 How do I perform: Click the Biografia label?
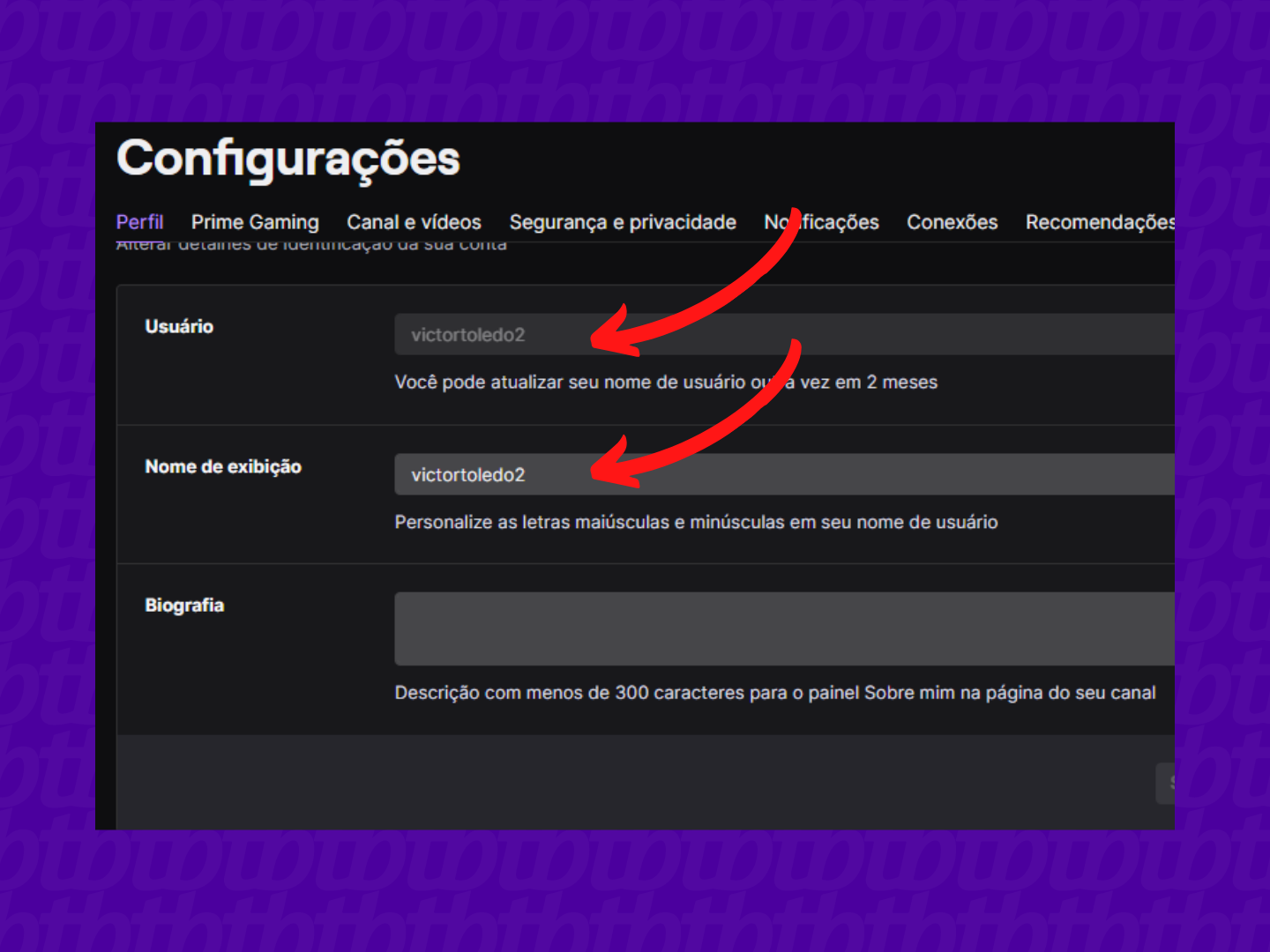(184, 606)
